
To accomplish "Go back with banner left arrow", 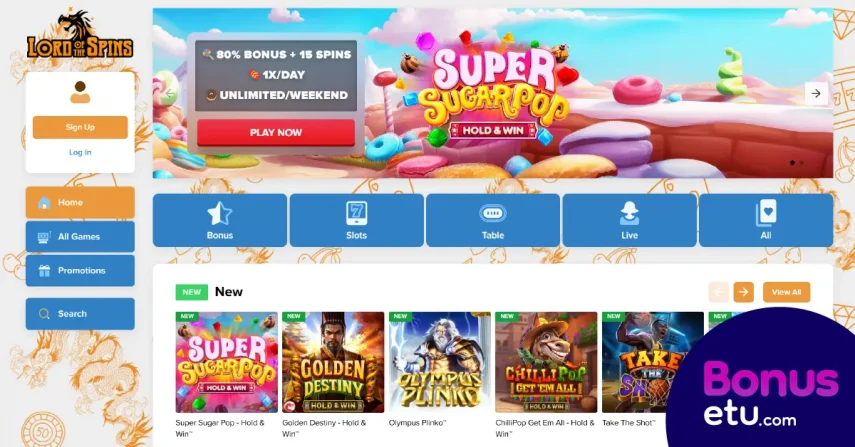I will [x=171, y=94].
